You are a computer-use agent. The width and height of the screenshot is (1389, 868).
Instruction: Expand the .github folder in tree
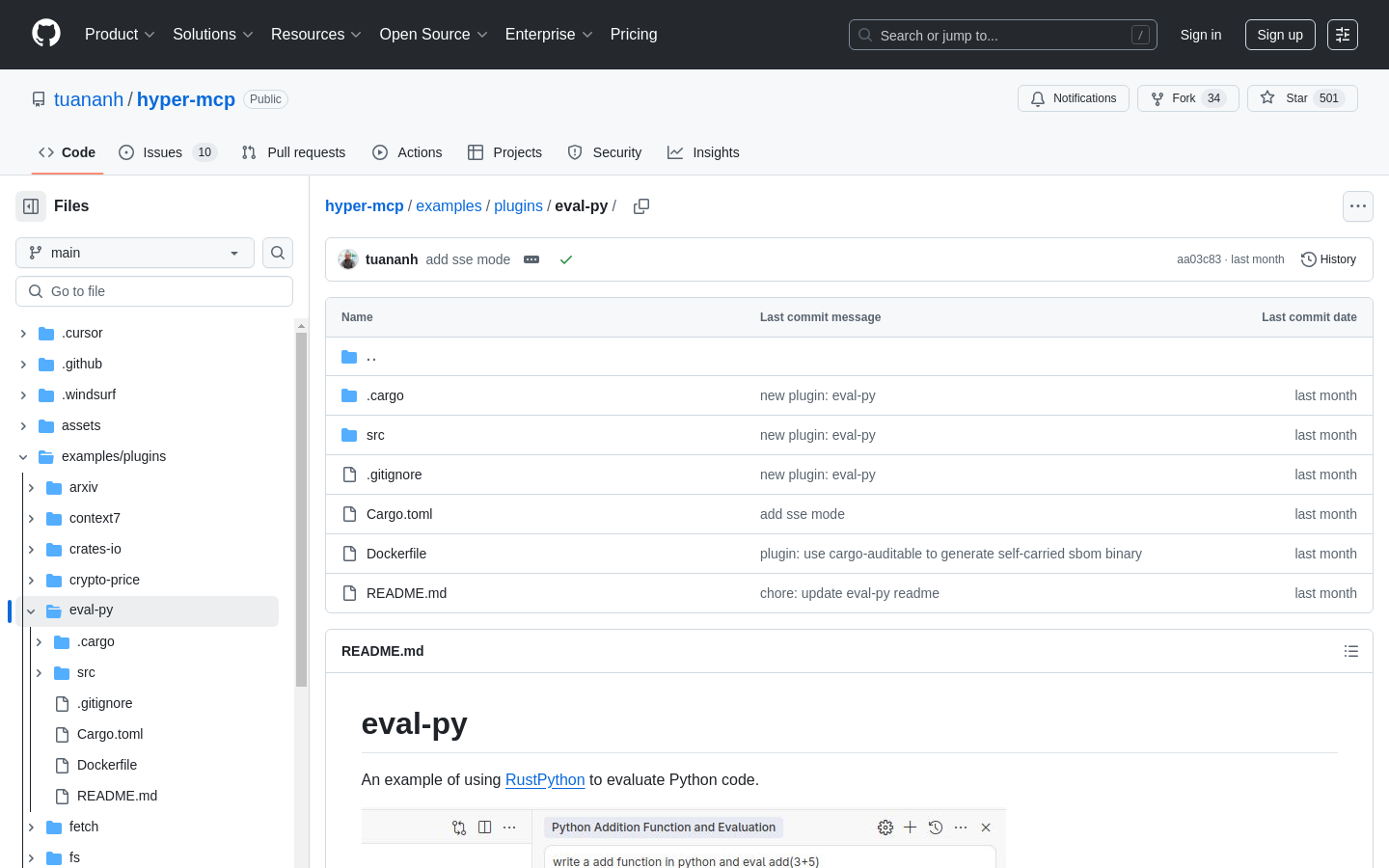pos(23,365)
